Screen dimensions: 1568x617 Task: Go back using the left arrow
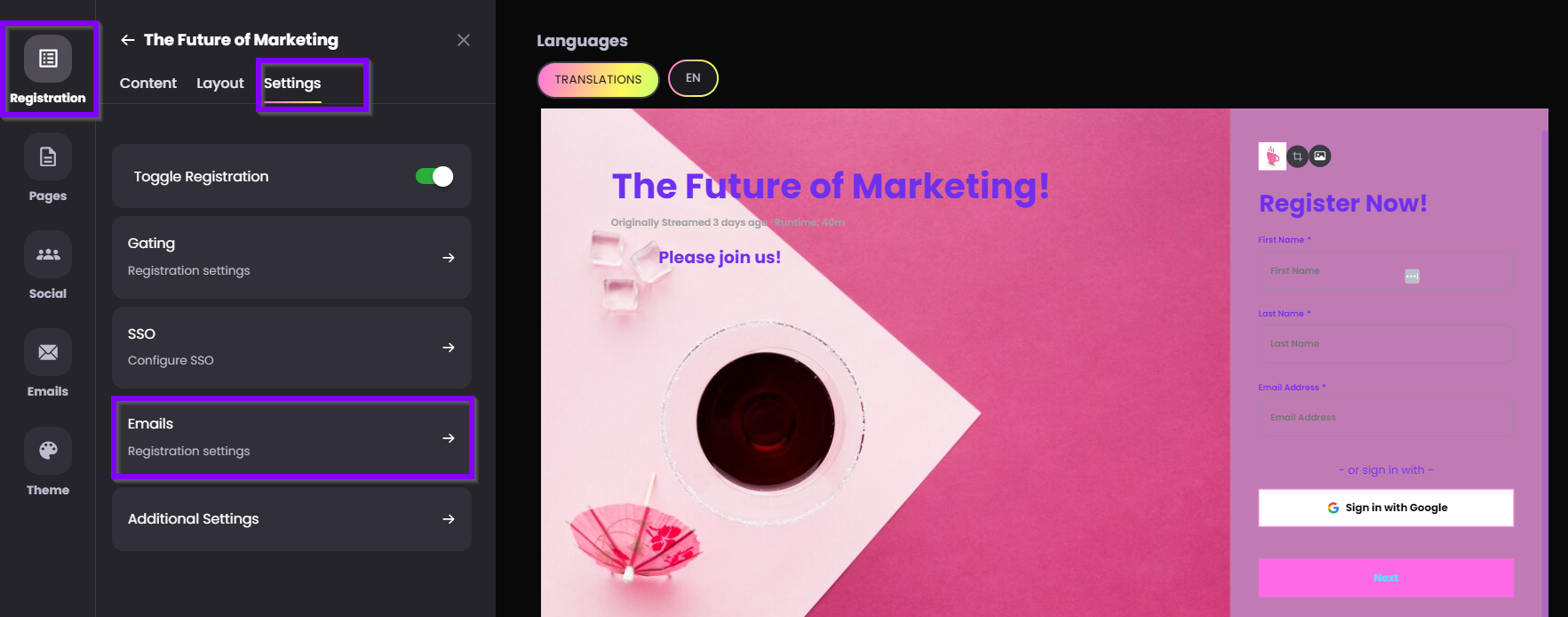point(128,40)
